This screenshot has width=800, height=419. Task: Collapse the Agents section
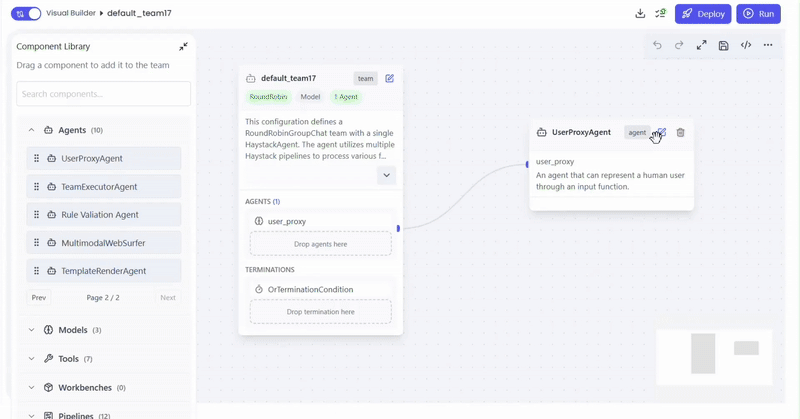tap(31, 130)
